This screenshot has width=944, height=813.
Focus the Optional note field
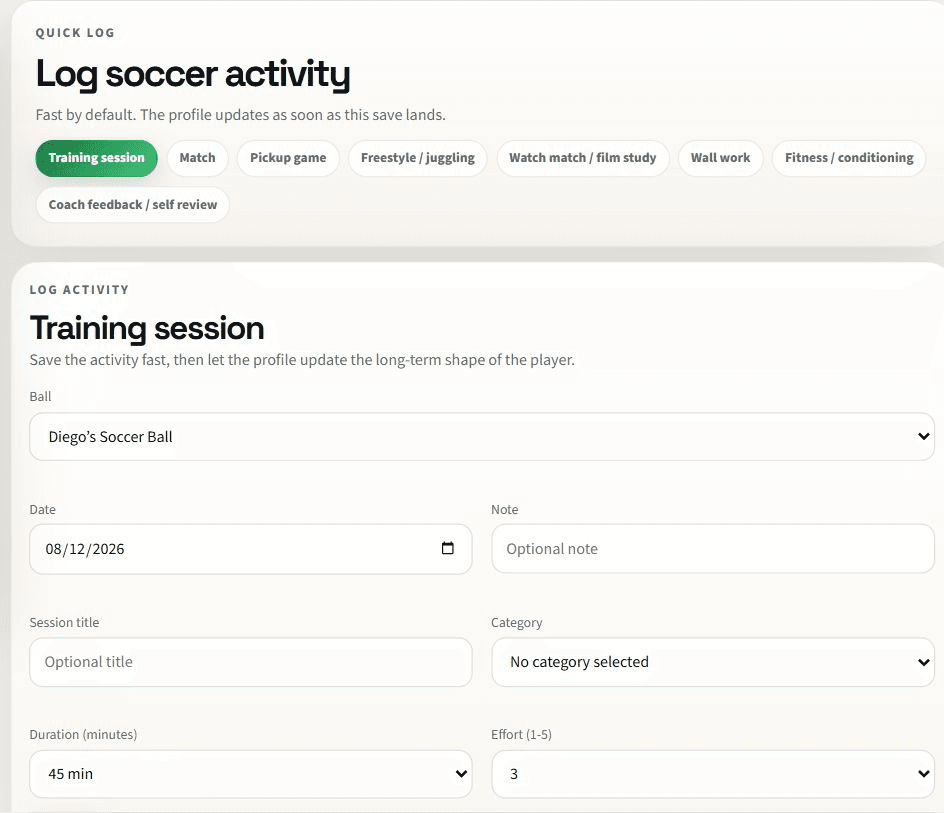click(x=713, y=549)
